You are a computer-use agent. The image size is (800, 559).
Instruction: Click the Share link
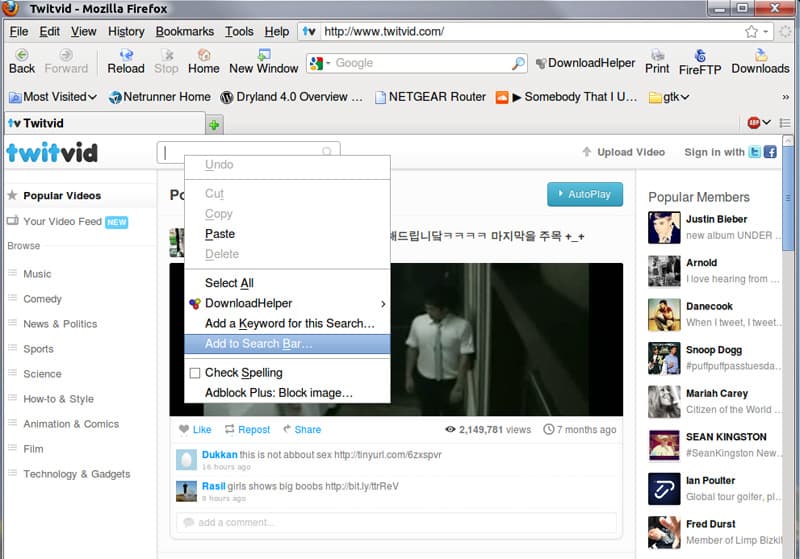(308, 429)
